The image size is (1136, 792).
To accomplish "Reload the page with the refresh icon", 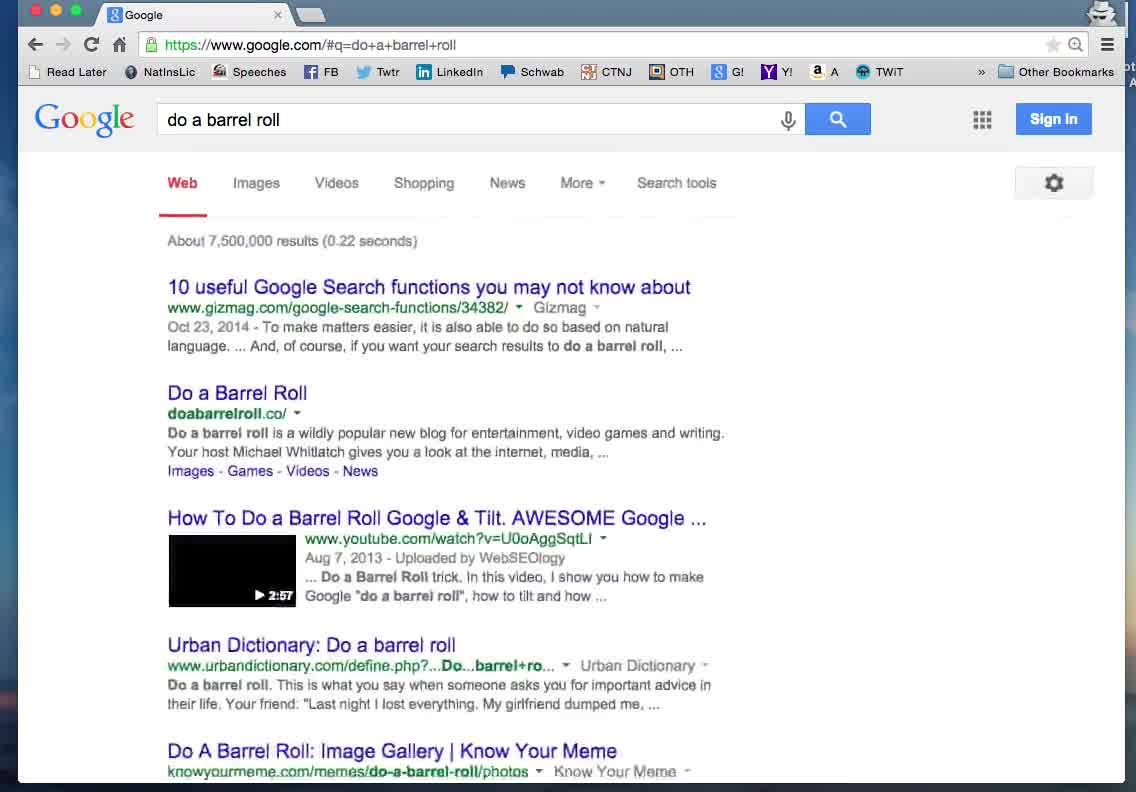I will click(x=91, y=45).
